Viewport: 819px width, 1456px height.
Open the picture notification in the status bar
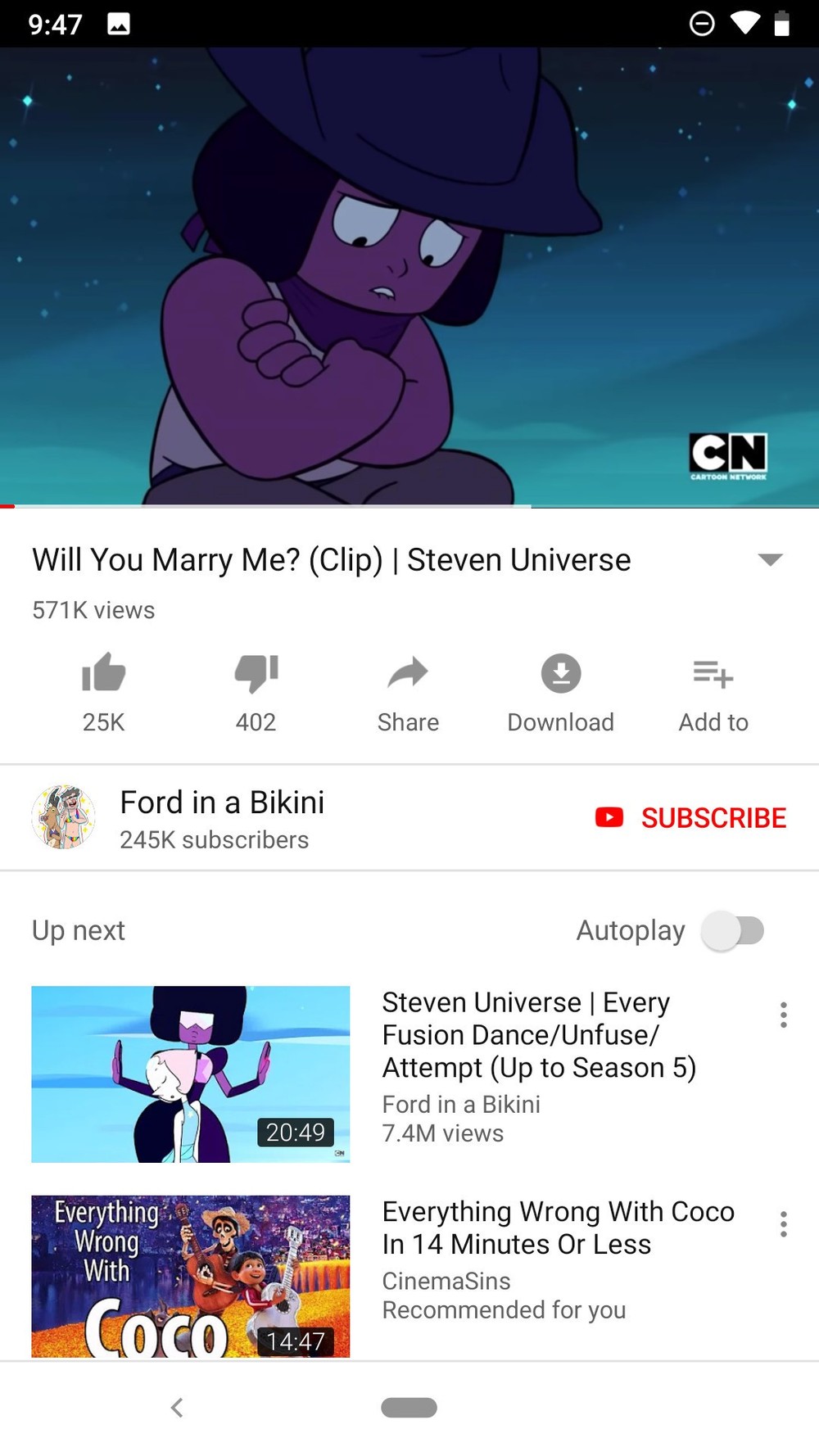(119, 24)
